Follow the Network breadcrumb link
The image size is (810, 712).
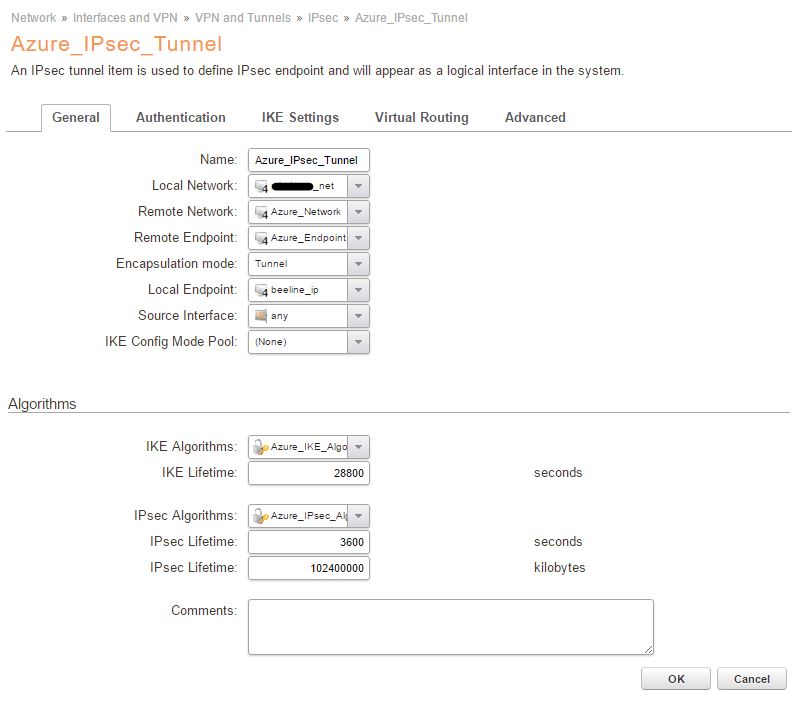[x=34, y=18]
